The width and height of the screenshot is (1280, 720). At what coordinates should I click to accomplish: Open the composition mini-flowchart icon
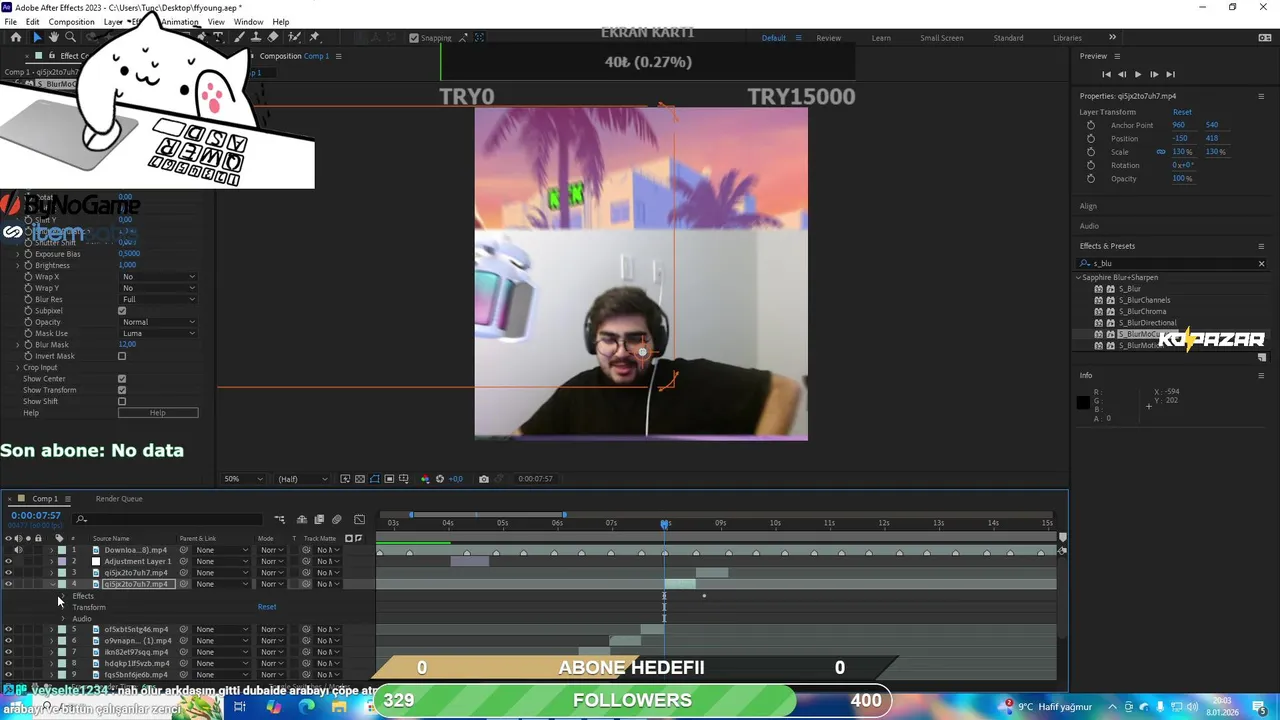[280, 519]
